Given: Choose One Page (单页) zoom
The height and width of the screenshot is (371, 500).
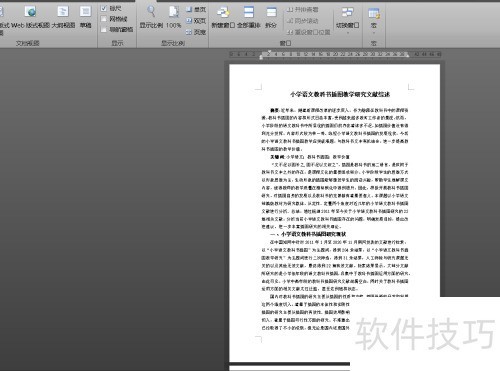Looking at the screenshot, I should [196, 10].
